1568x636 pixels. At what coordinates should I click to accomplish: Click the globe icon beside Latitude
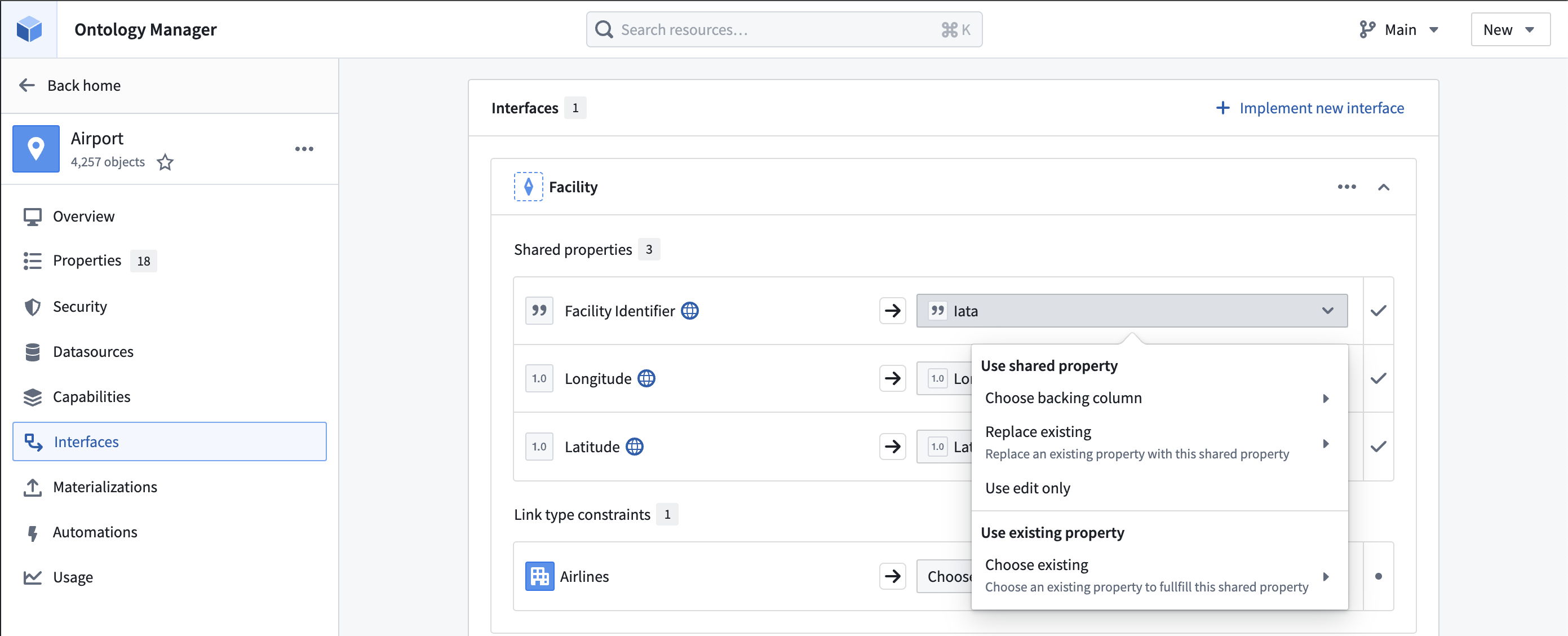coord(634,447)
